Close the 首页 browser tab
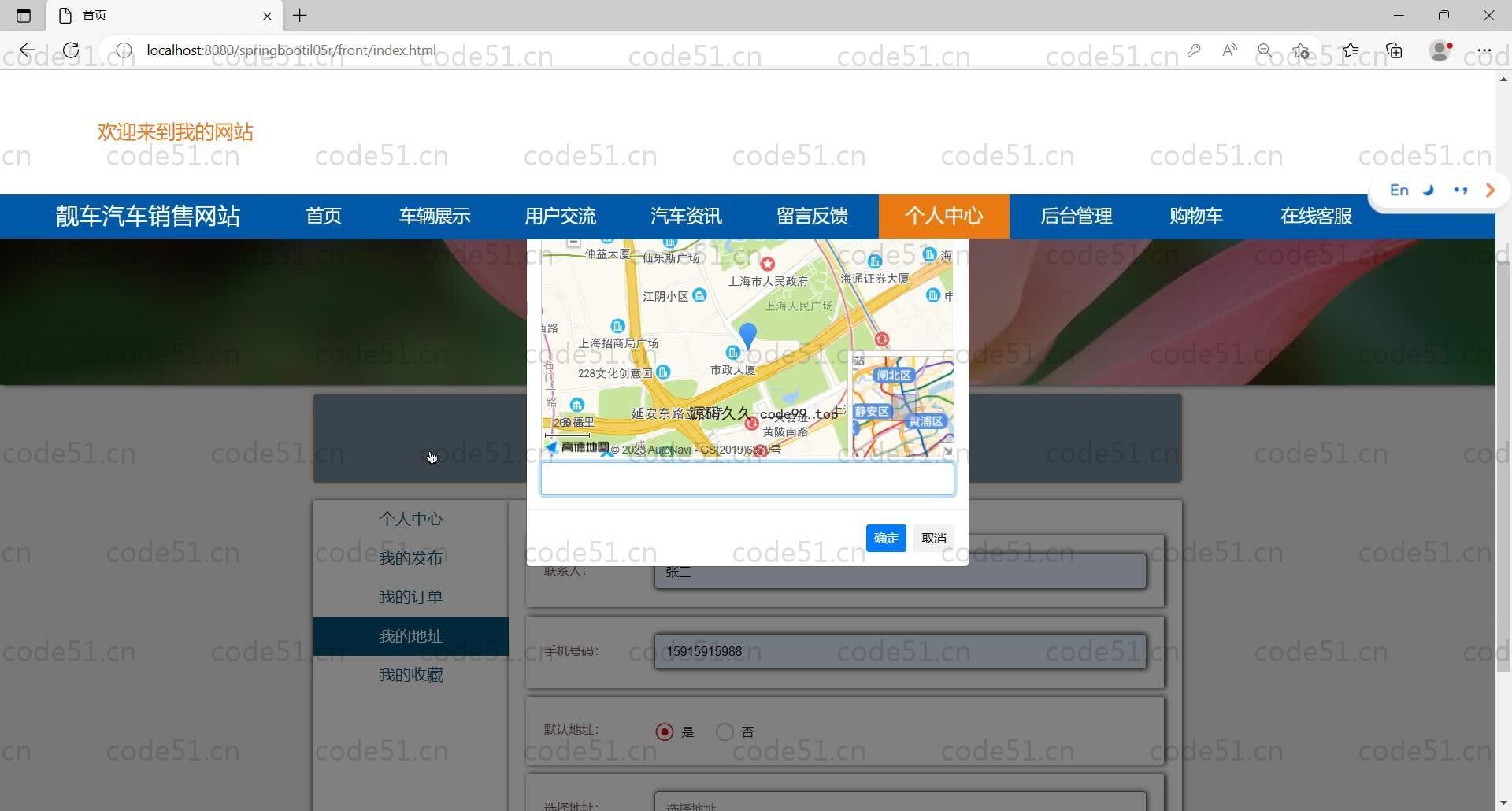 (267, 16)
